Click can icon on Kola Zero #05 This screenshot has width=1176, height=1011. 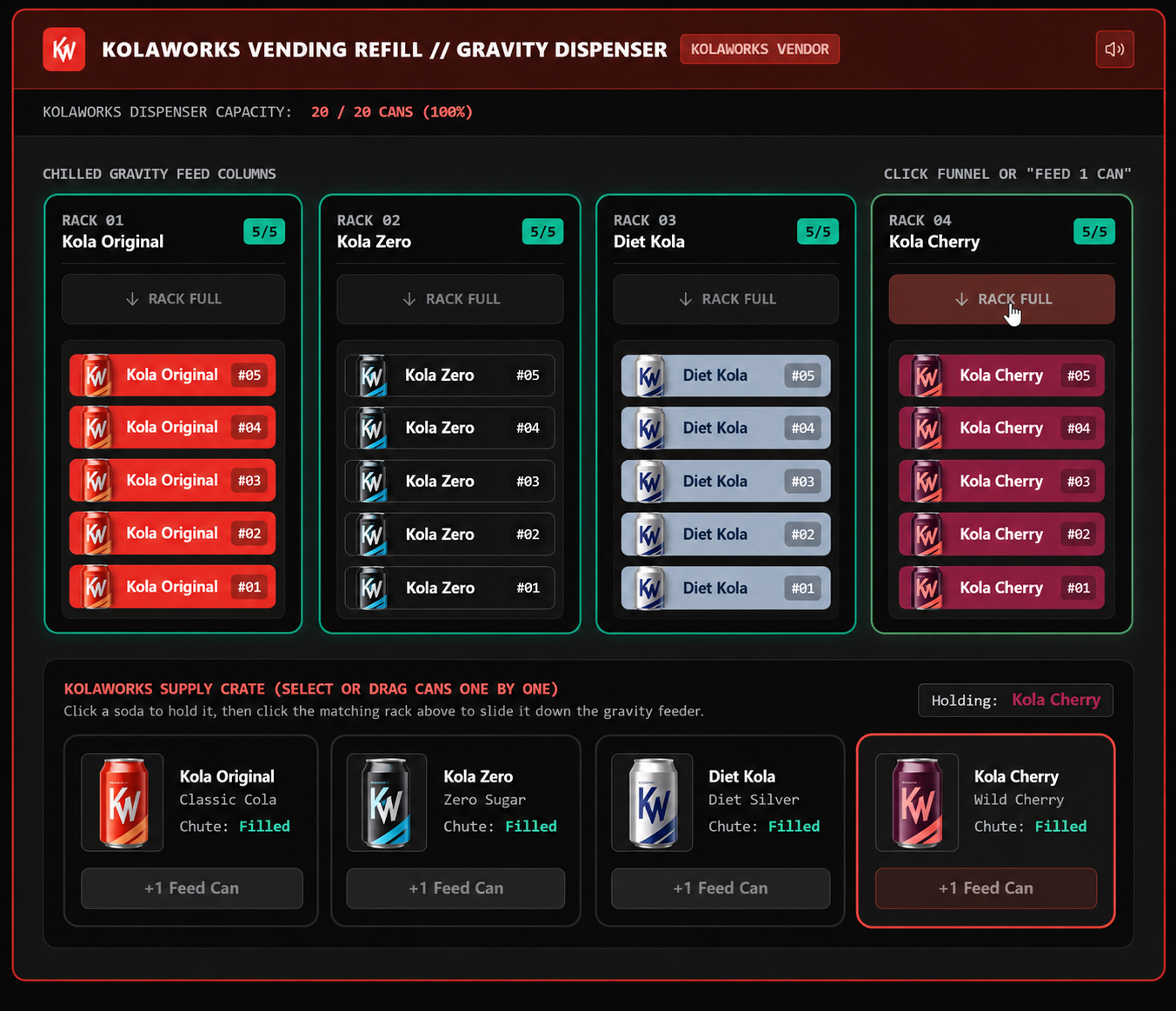point(372,376)
